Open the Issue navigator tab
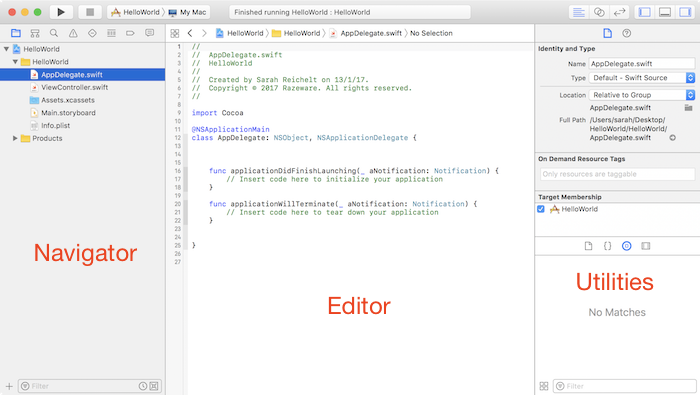 click(73, 33)
